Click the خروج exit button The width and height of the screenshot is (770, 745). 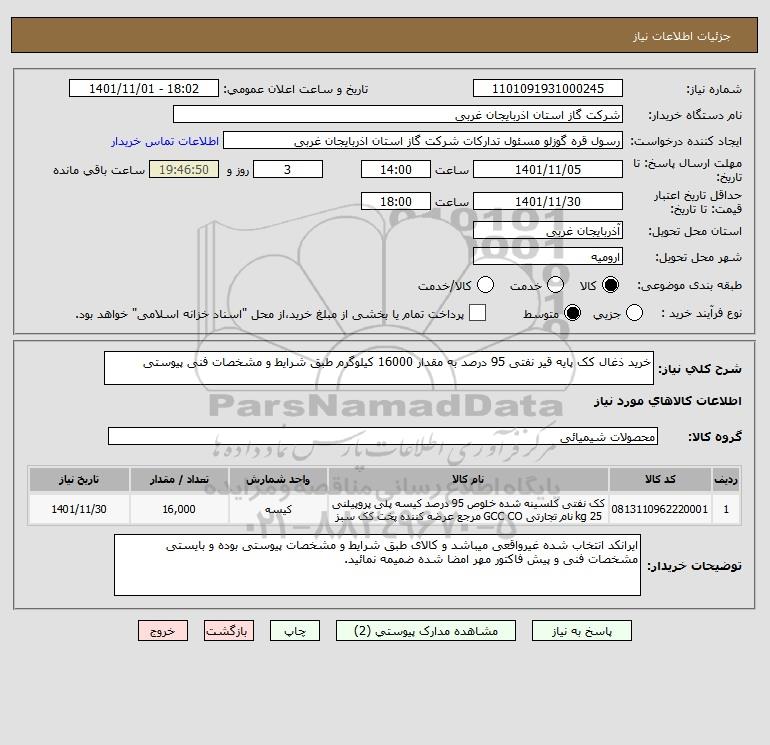(163, 631)
